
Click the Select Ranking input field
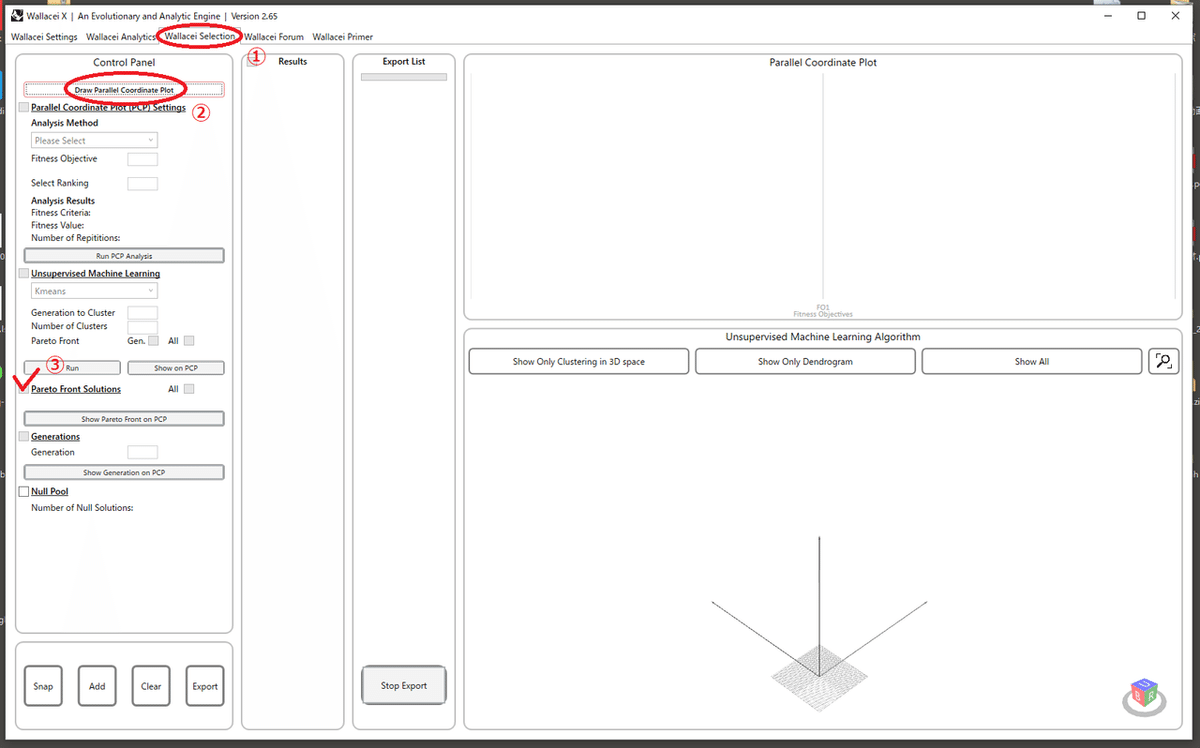[142, 183]
